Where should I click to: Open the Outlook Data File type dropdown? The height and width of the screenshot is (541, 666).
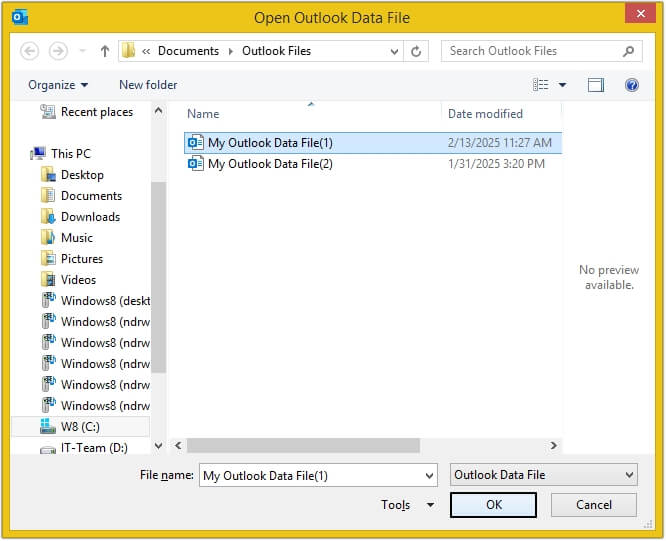544,475
